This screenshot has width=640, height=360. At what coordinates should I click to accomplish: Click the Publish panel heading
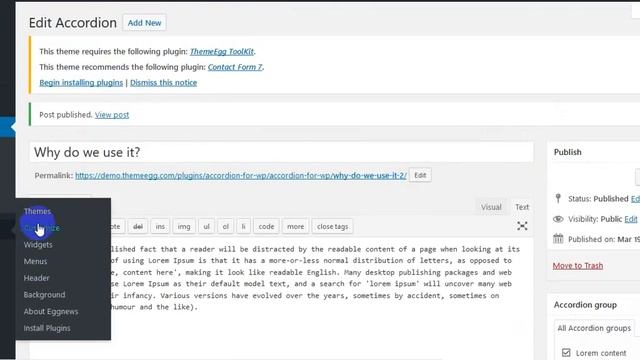(x=567, y=152)
